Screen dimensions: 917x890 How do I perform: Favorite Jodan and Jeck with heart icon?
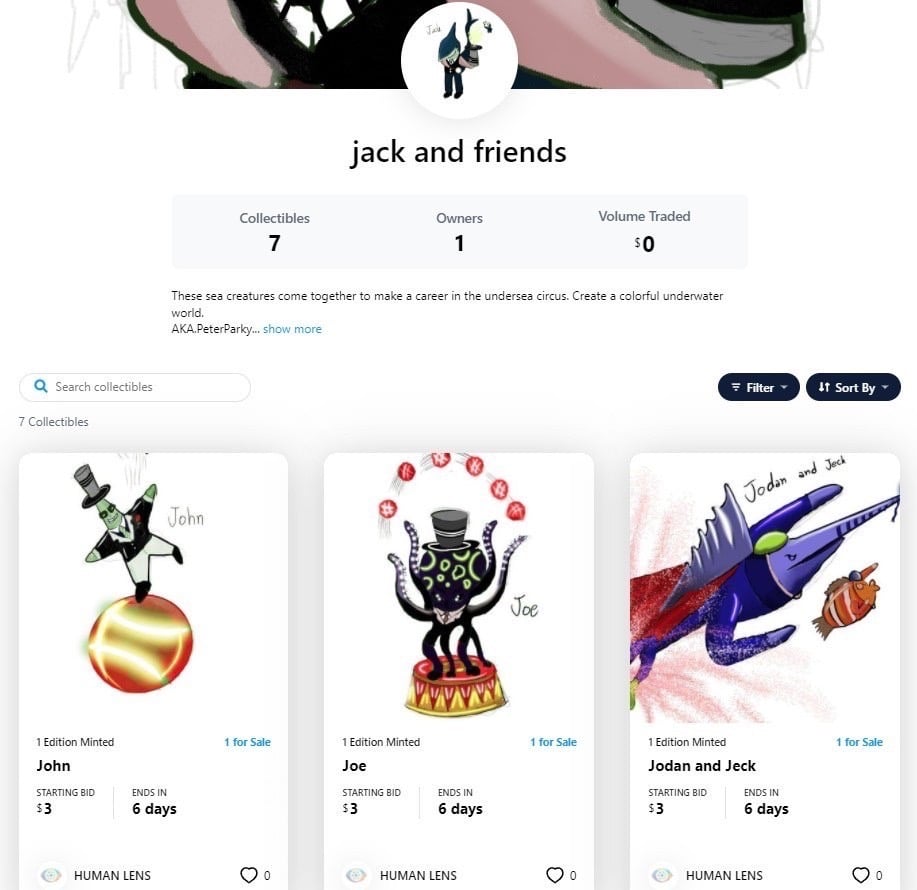tap(860, 875)
